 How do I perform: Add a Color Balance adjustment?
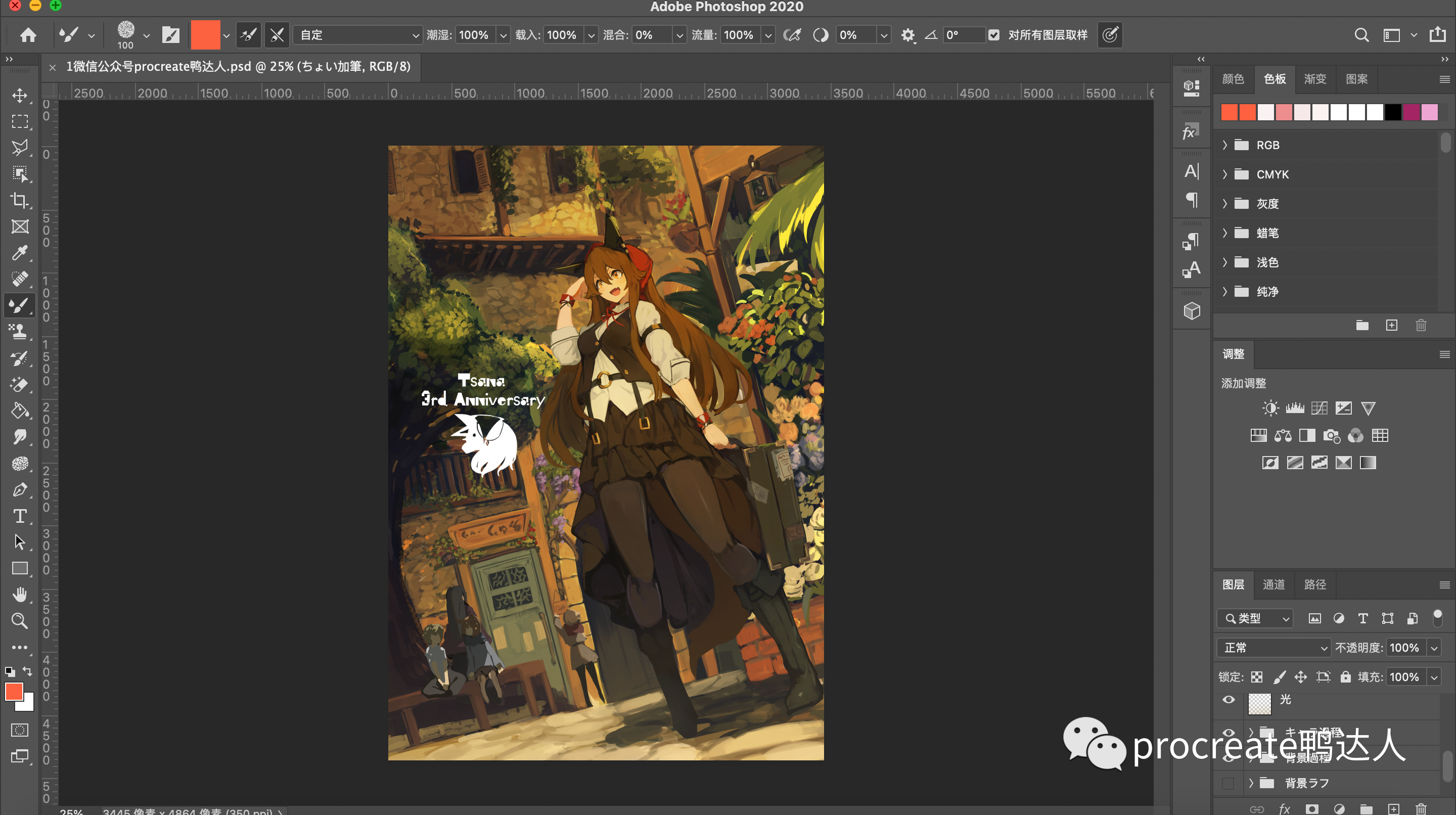point(1283,435)
